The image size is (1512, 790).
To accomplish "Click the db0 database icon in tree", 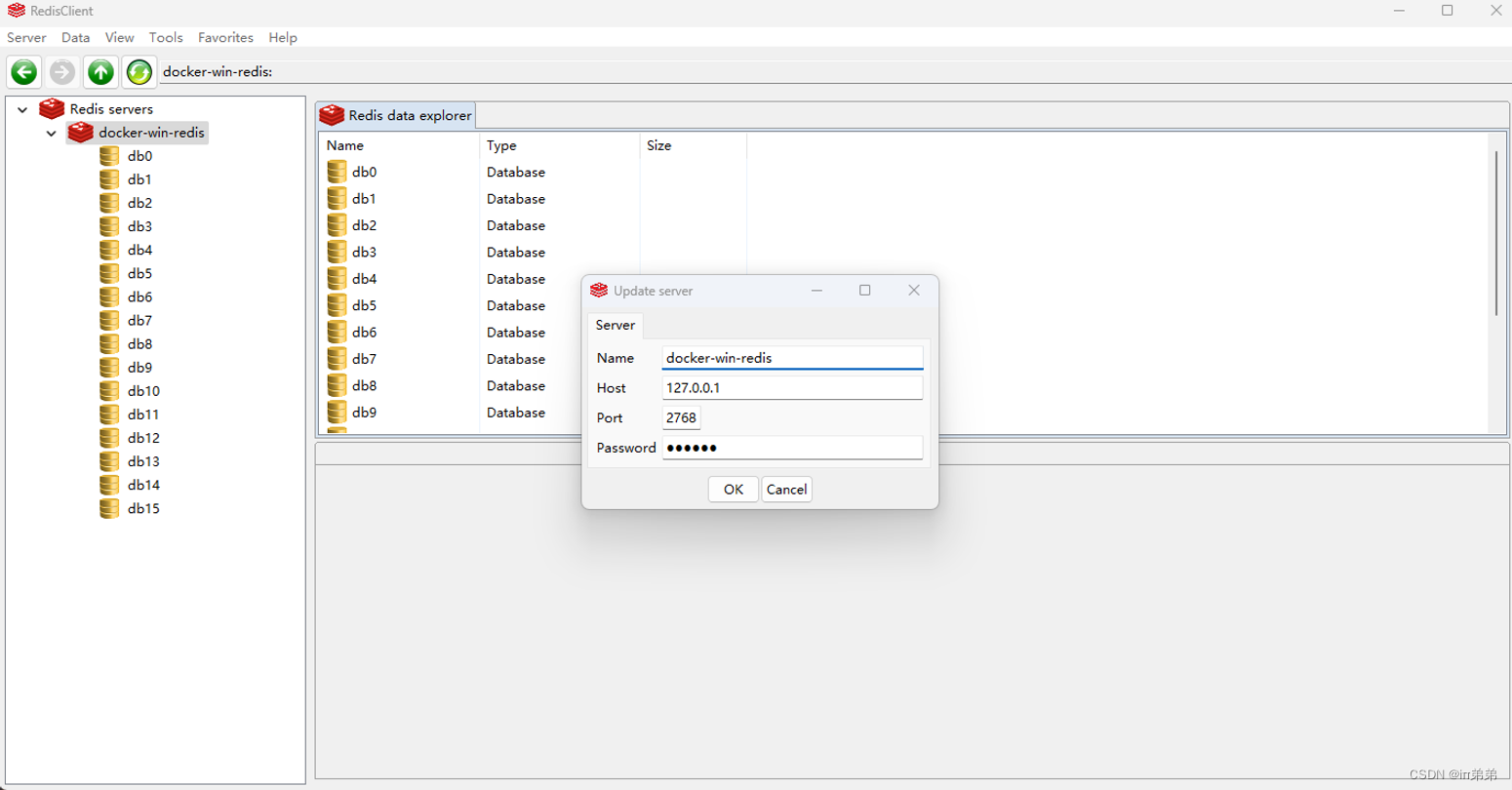I will click(109, 156).
